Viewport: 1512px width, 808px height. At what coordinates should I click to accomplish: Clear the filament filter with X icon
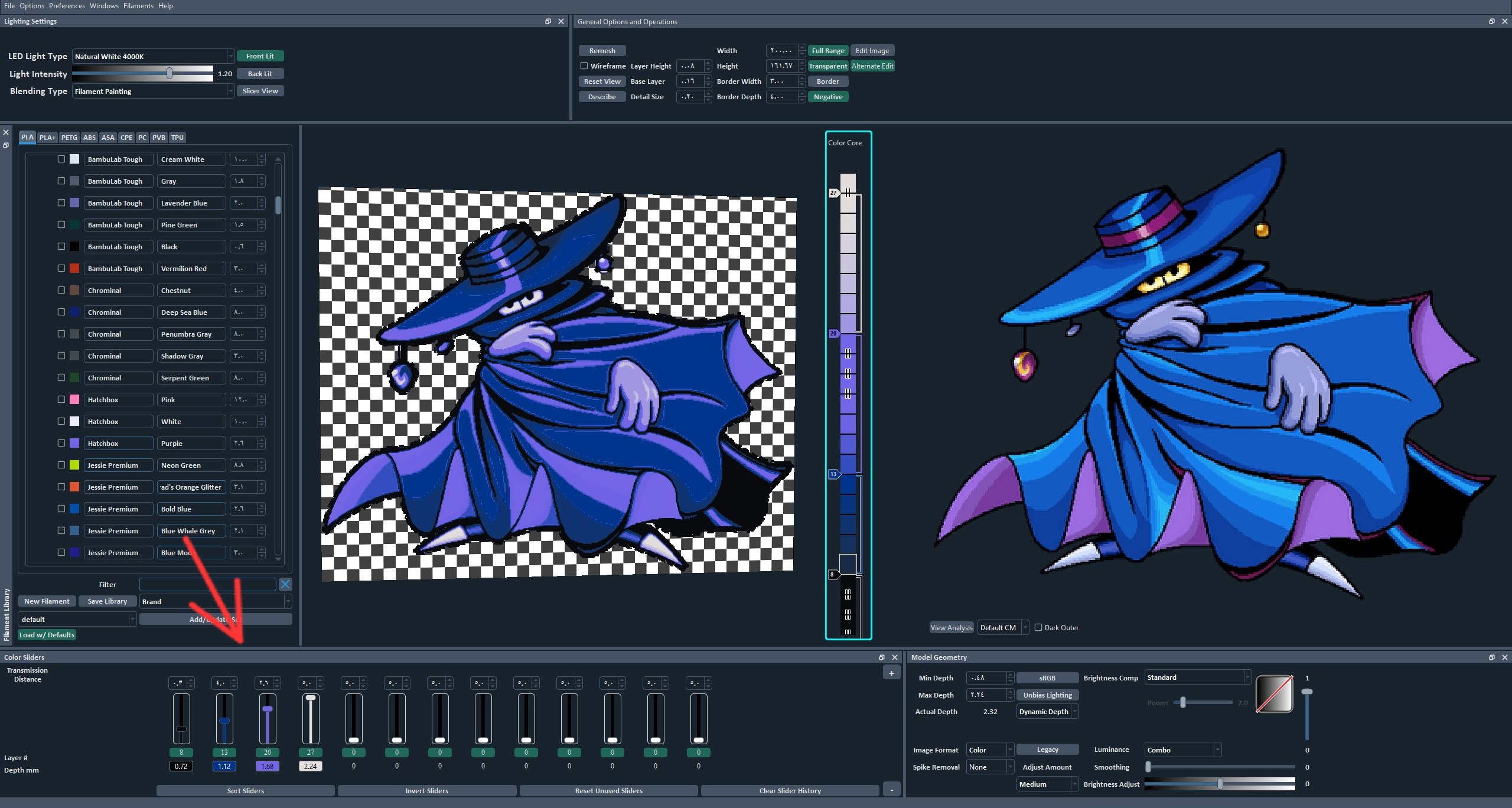click(285, 584)
